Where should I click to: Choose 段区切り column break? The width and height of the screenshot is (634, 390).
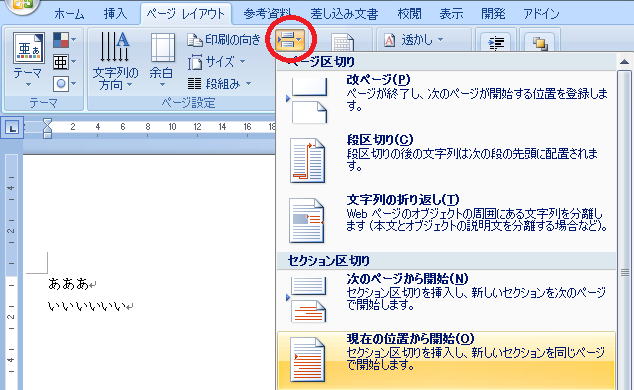(x=447, y=160)
